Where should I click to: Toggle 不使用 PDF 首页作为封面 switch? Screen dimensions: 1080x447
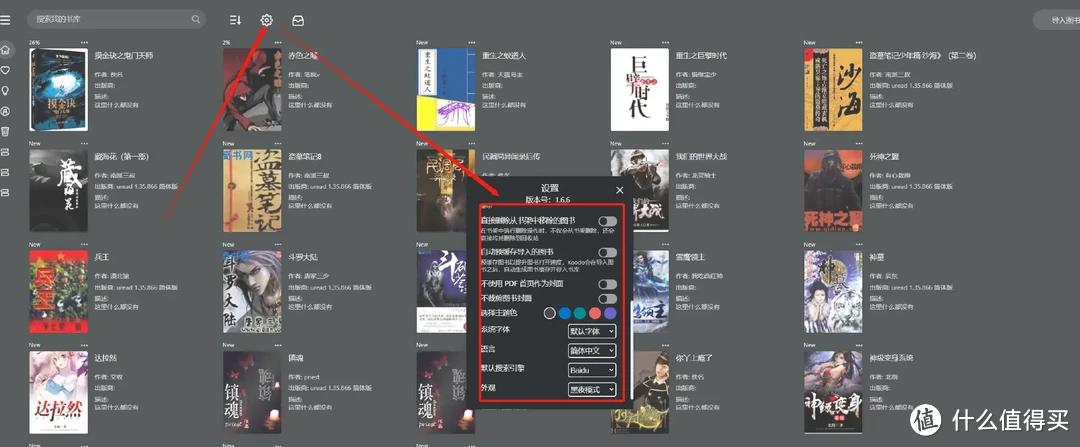pyautogui.click(x=607, y=284)
